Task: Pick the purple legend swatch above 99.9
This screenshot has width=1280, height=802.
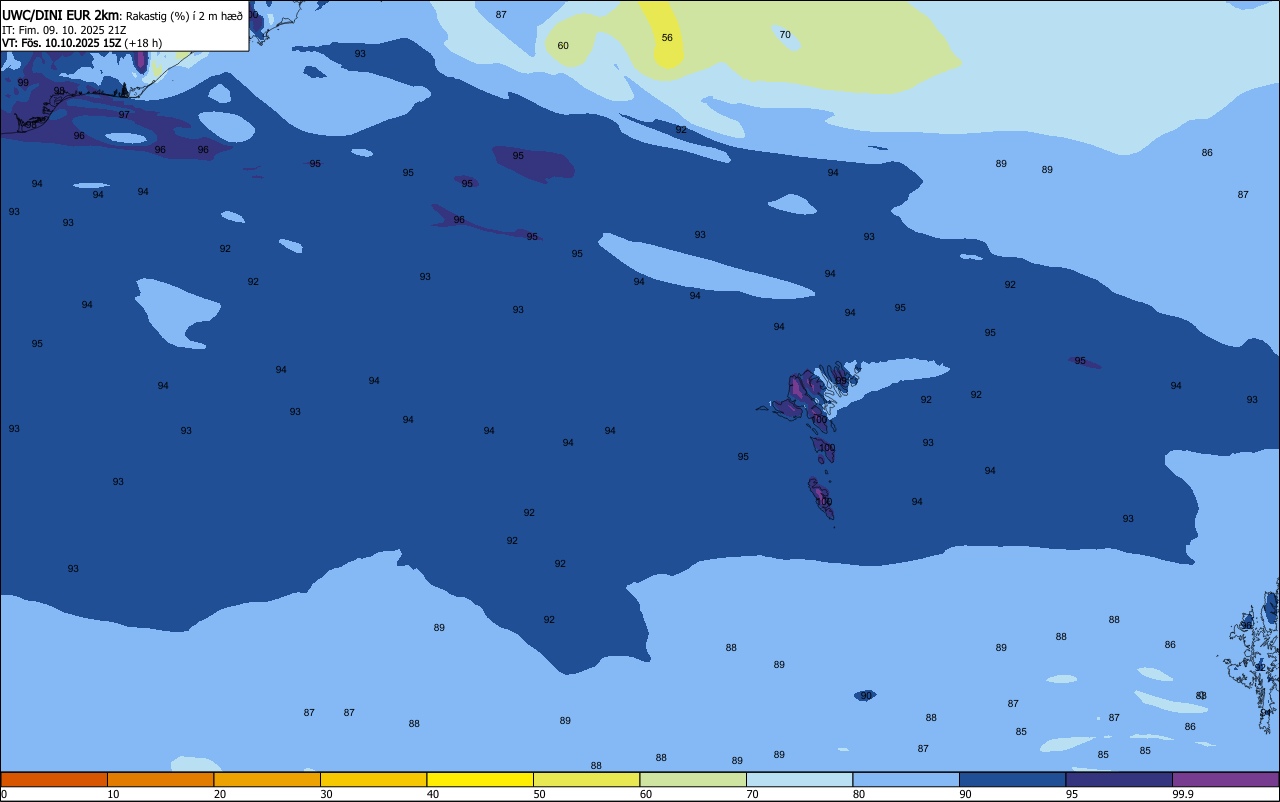Action: (1225, 779)
